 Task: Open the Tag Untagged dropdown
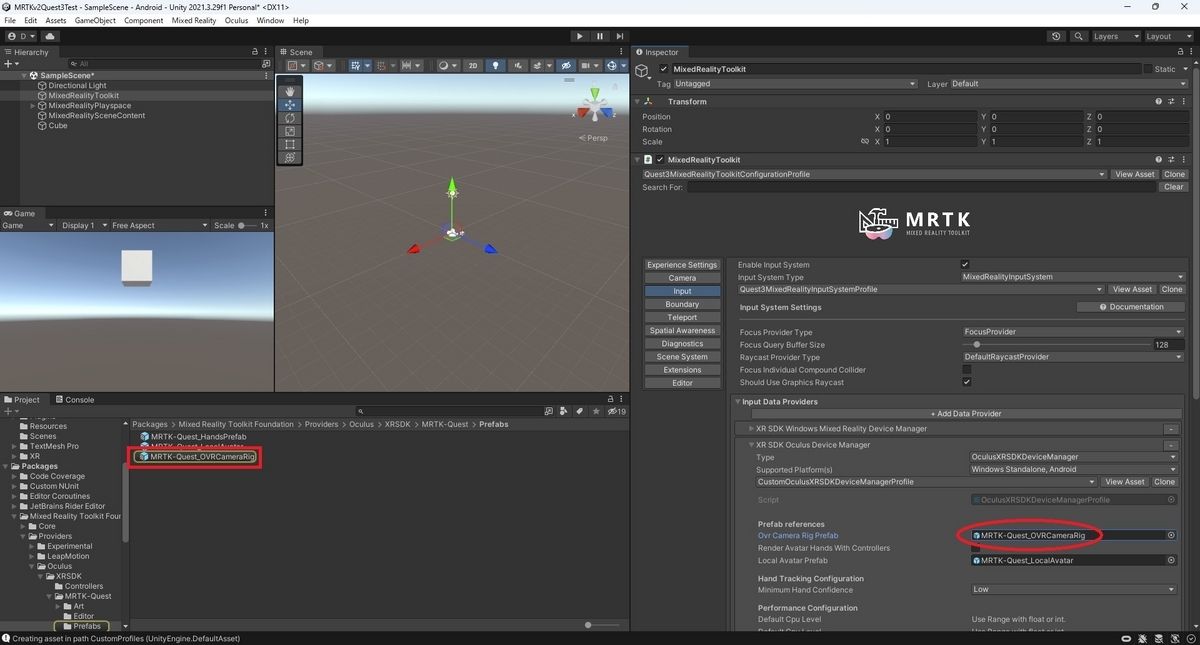(796, 84)
